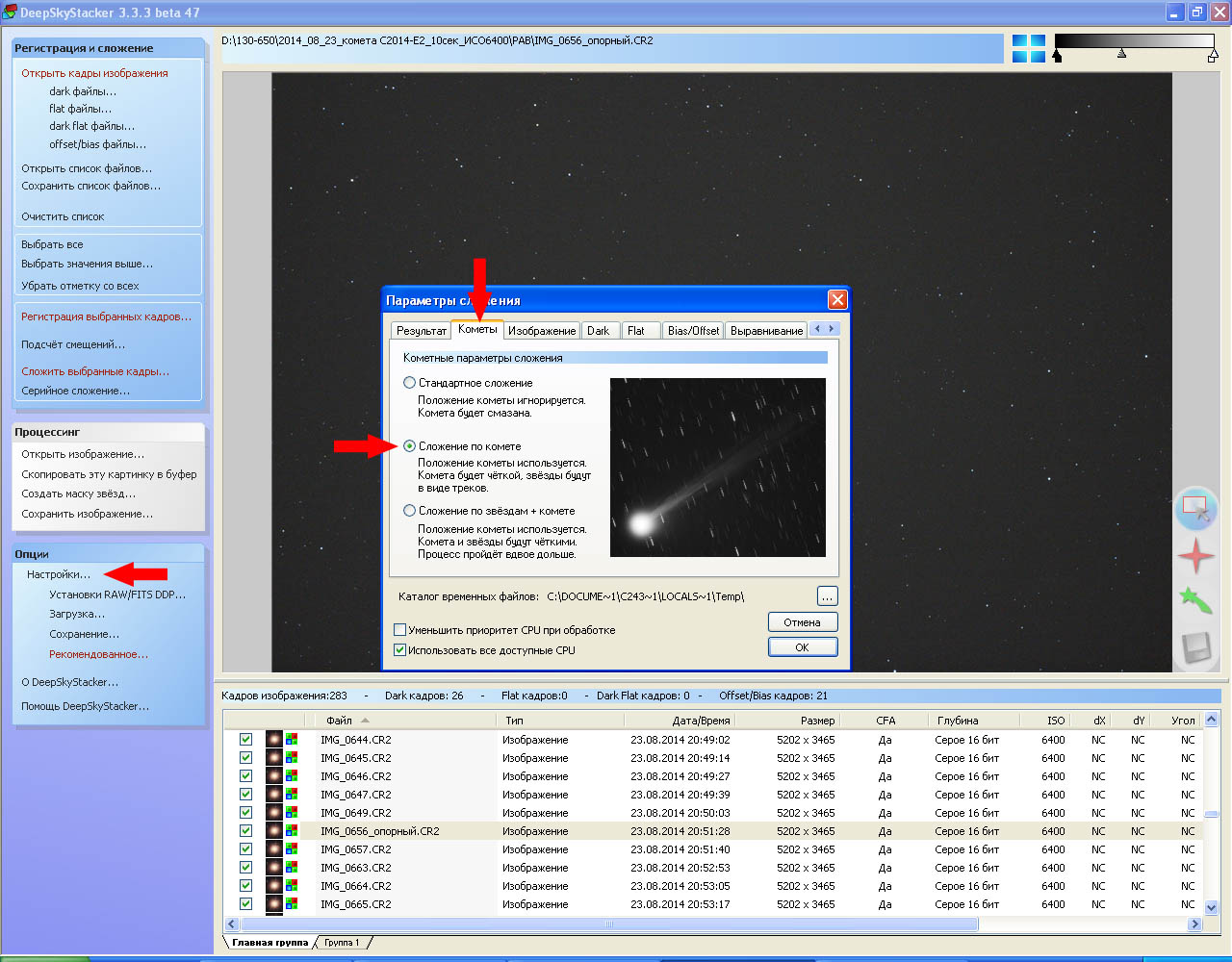Screen dimensions: 1232x962
Task: Click the red Рекомендованное link
Action: tap(98, 654)
